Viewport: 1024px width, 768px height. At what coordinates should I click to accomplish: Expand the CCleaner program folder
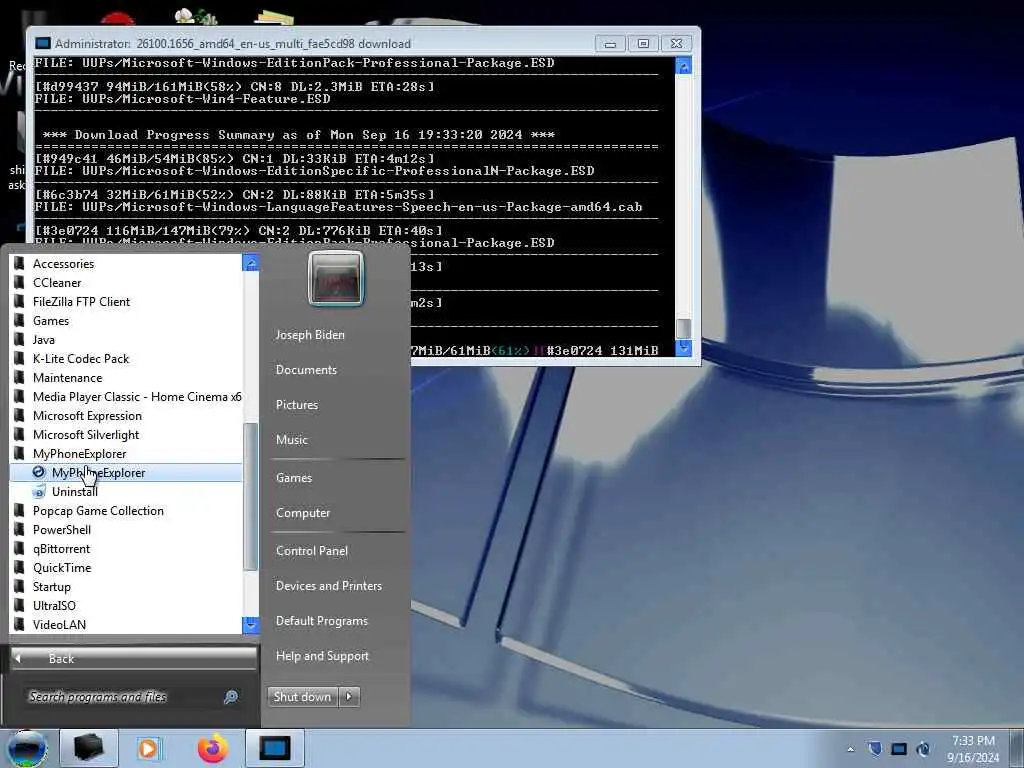coord(57,283)
